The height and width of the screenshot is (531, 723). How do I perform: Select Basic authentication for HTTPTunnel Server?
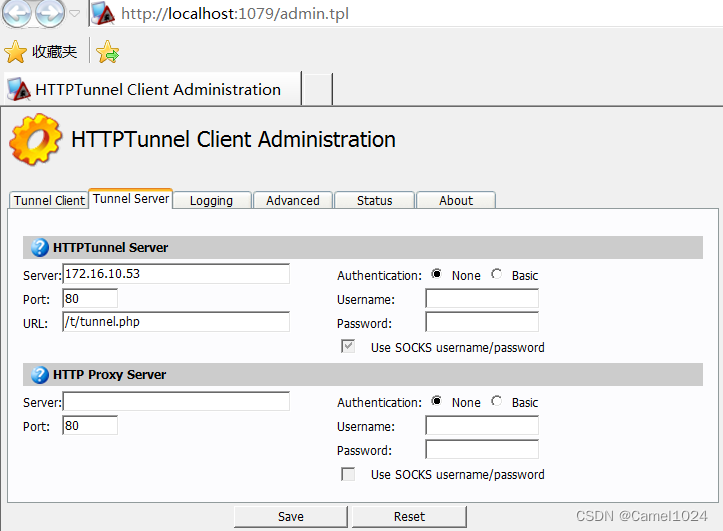(497, 274)
